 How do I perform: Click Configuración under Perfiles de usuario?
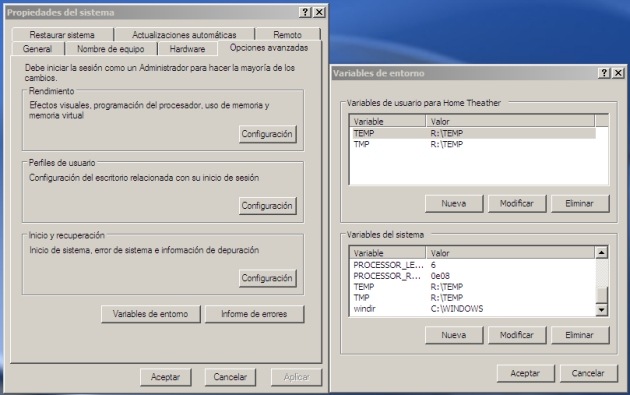(x=267, y=206)
